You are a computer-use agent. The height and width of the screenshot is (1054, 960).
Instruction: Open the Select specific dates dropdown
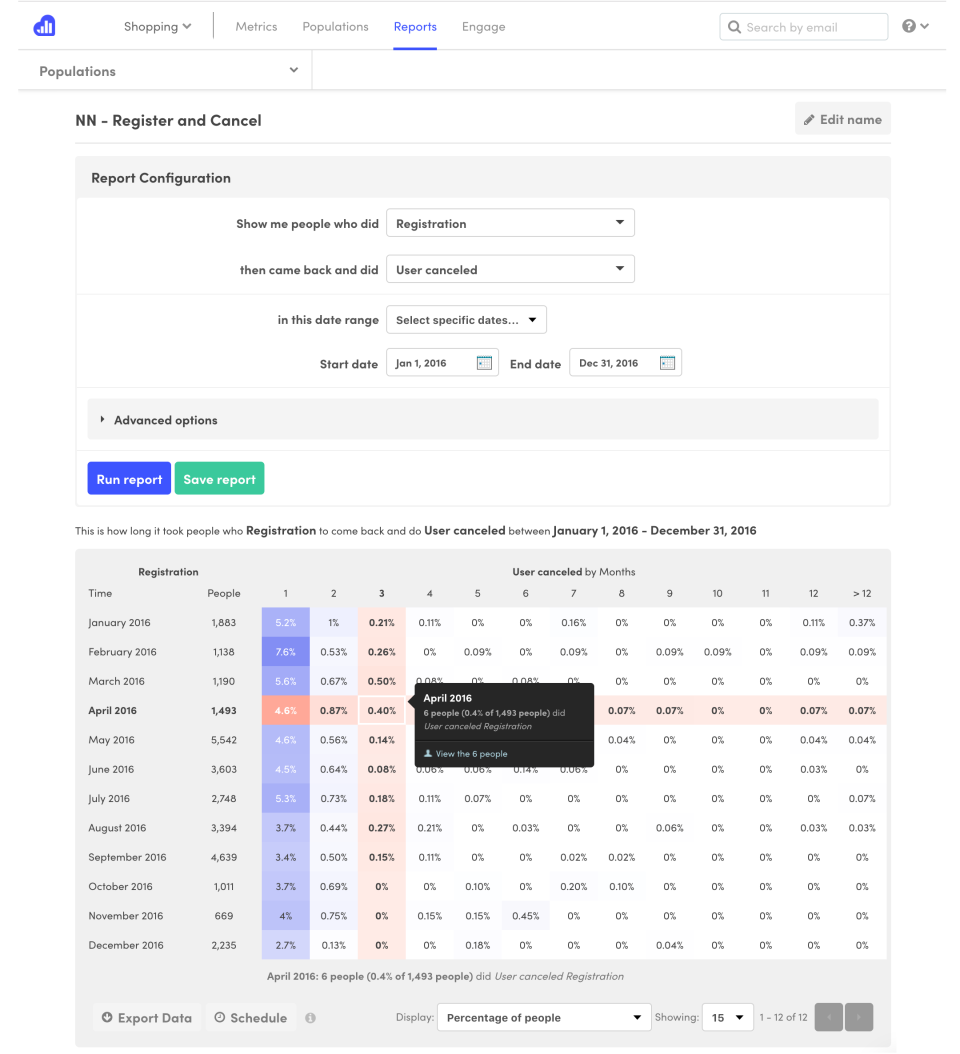466,319
